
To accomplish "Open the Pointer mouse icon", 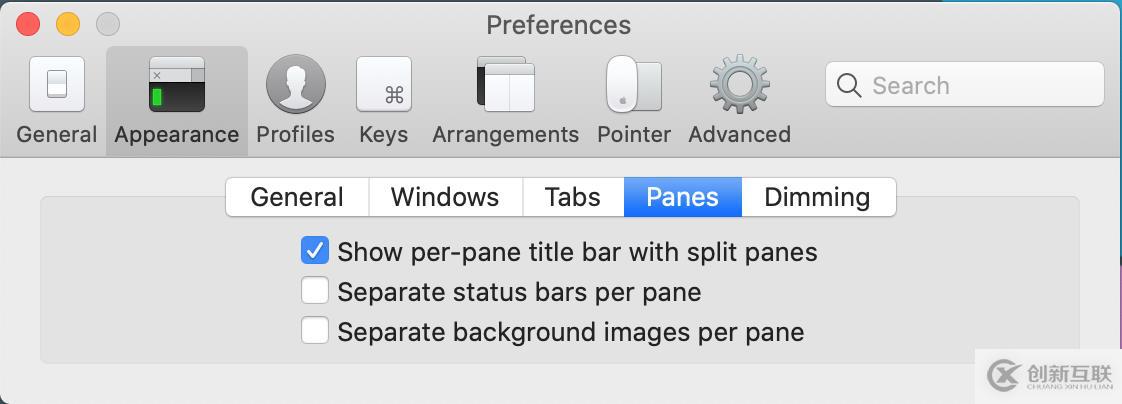I will click(x=634, y=85).
